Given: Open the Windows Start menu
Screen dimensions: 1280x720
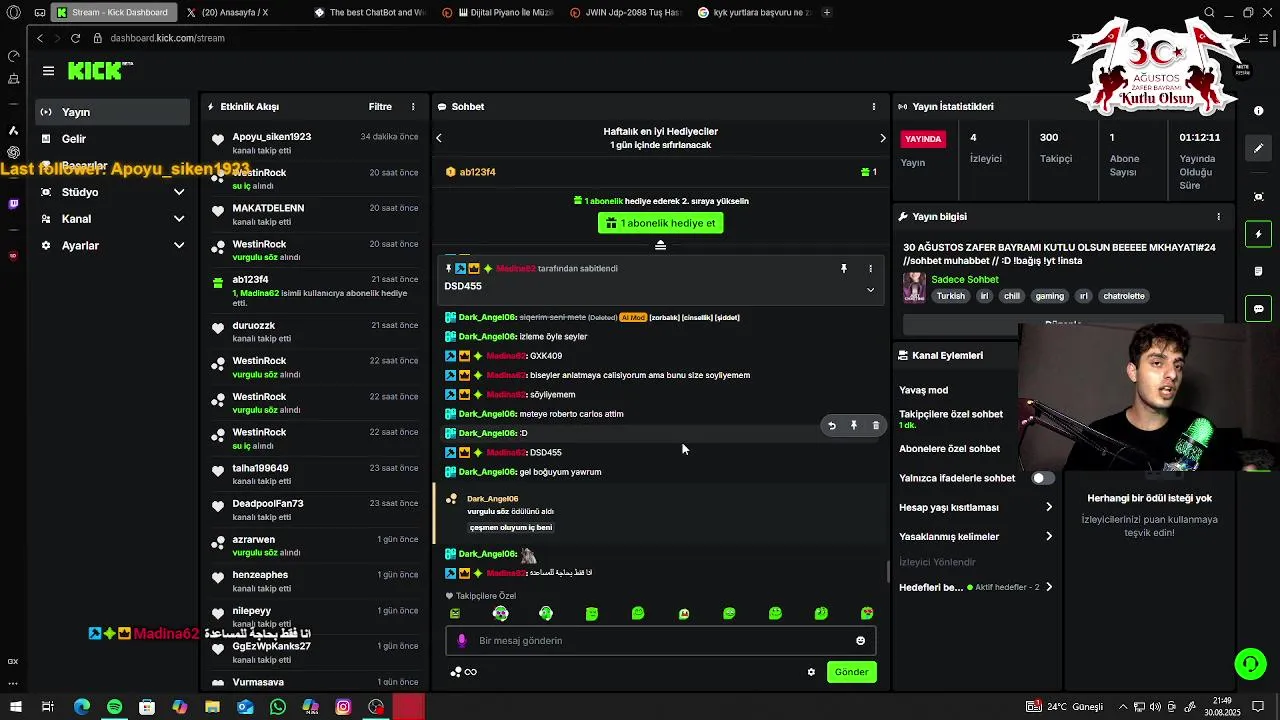Looking at the screenshot, I should (x=15, y=707).
